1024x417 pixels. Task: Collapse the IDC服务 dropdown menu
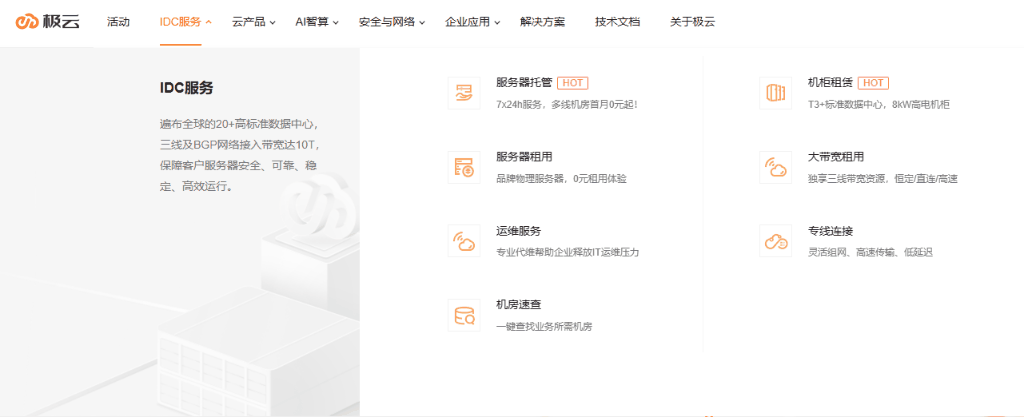pyautogui.click(x=186, y=22)
